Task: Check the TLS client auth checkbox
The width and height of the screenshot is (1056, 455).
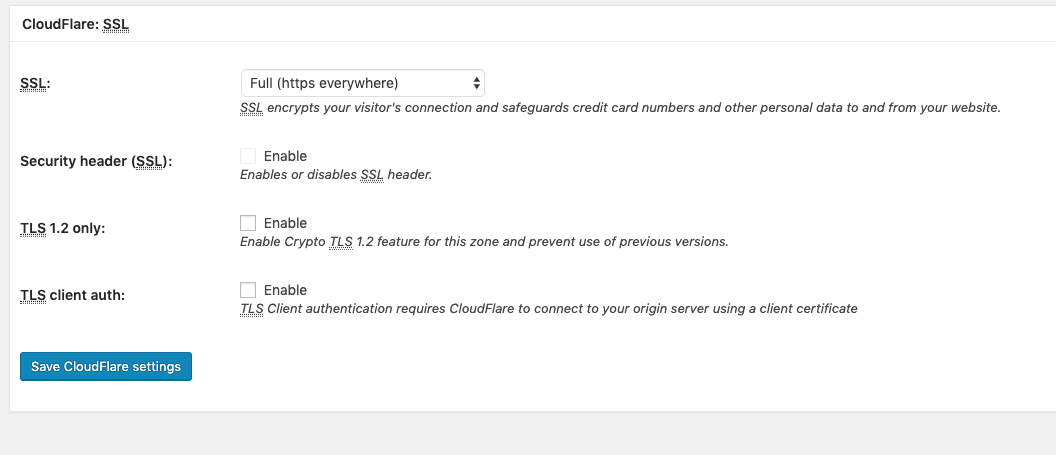Action: (248, 290)
